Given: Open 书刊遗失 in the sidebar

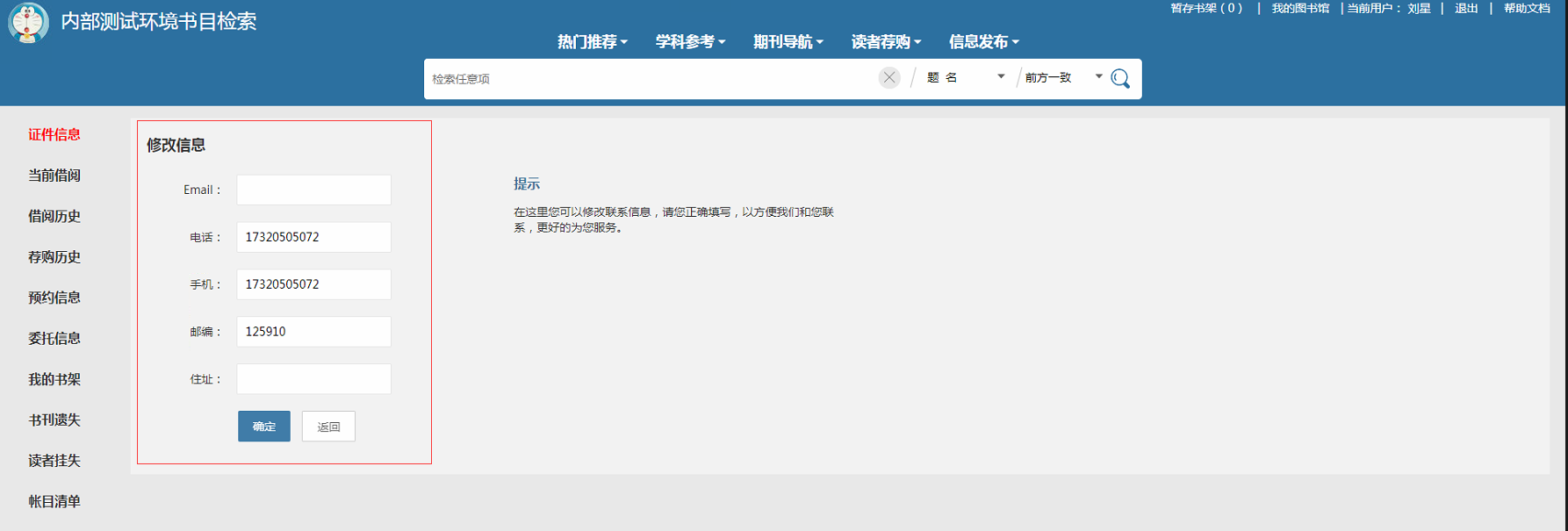Looking at the screenshot, I should click(54, 420).
